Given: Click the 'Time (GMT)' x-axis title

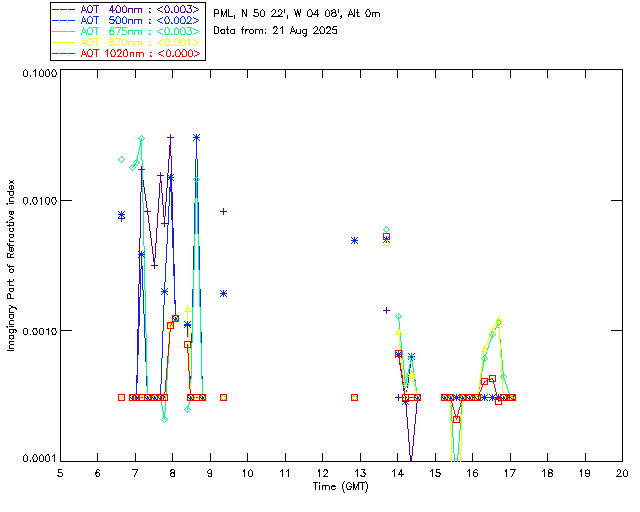Looking at the screenshot, I should tap(341, 487).
